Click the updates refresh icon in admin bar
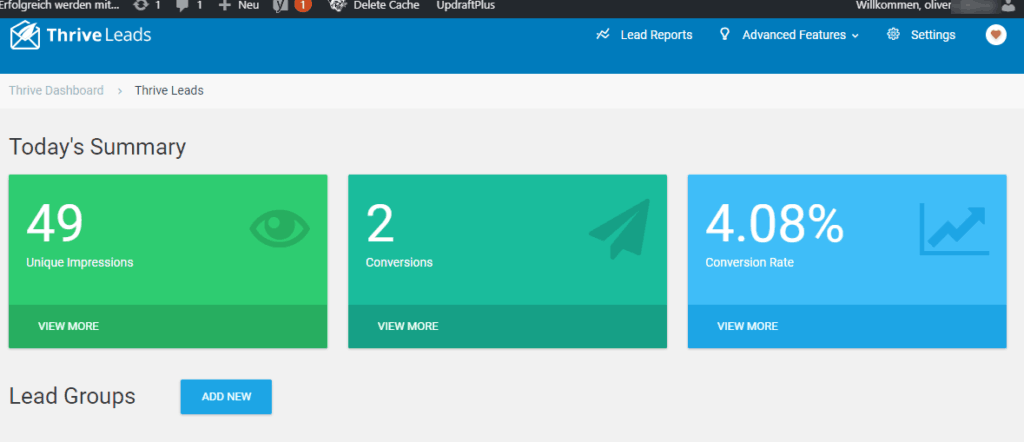The width and height of the screenshot is (1024, 442). coord(140,5)
